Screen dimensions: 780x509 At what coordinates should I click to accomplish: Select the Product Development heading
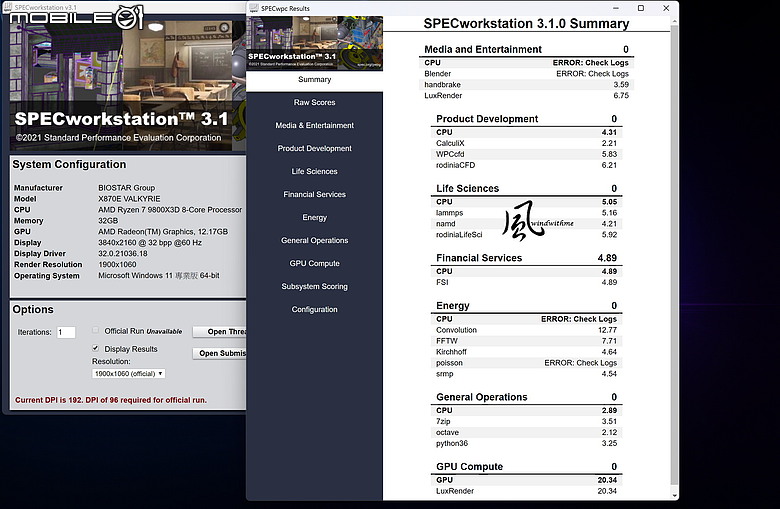(x=487, y=119)
